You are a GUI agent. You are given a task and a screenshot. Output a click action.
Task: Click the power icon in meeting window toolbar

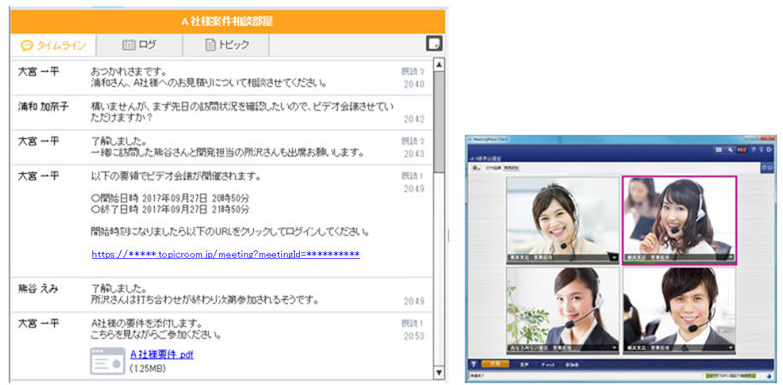point(769,150)
